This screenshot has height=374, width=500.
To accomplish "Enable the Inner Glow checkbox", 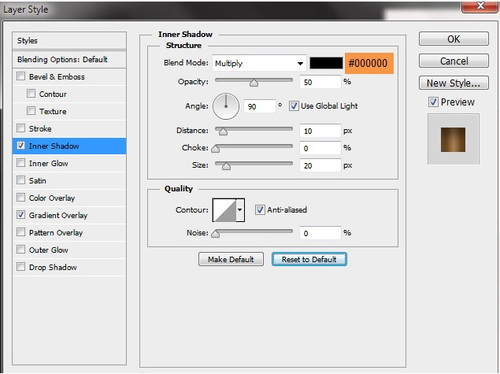I will tap(21, 163).
